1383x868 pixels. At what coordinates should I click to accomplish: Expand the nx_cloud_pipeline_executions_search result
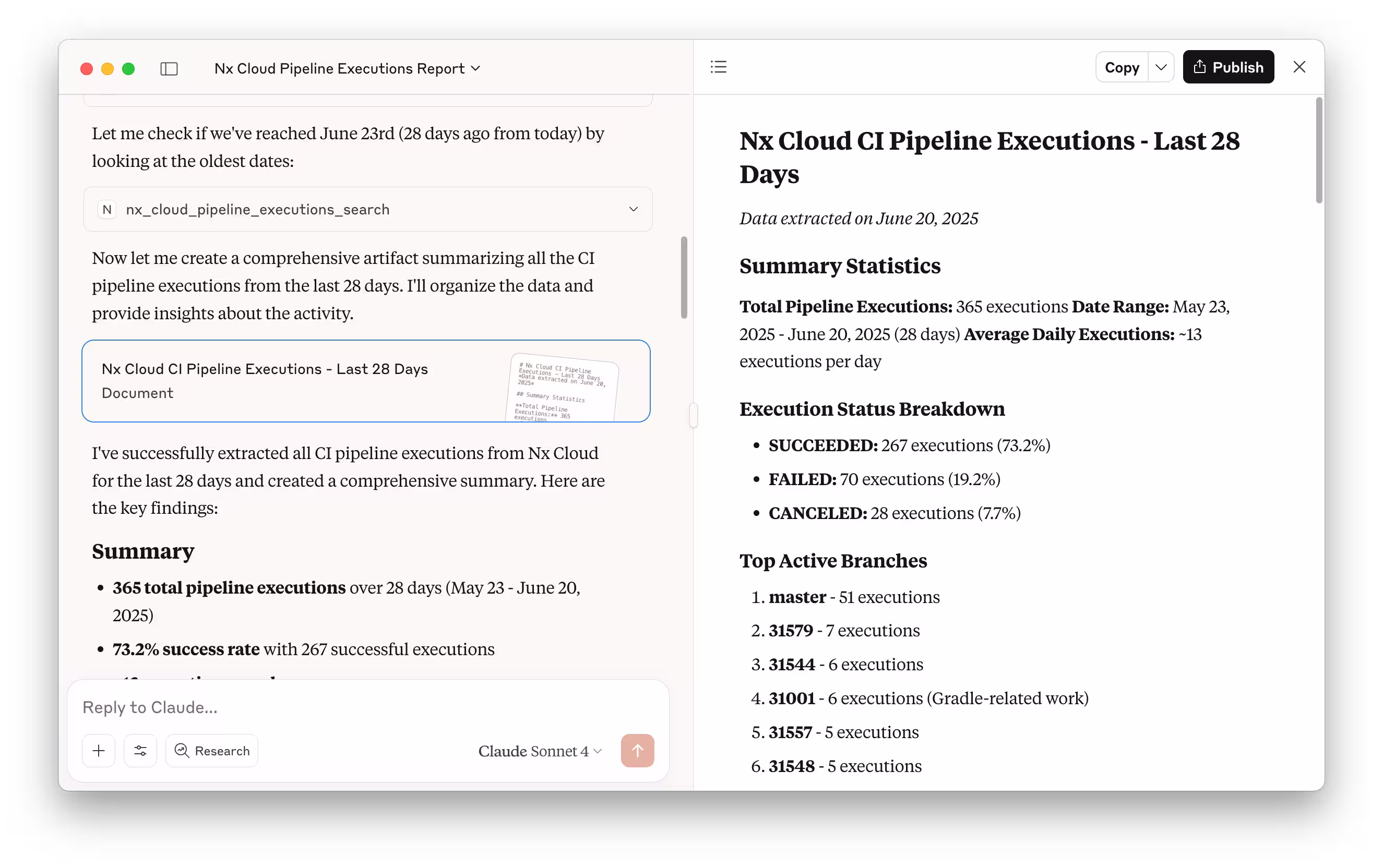[633, 209]
